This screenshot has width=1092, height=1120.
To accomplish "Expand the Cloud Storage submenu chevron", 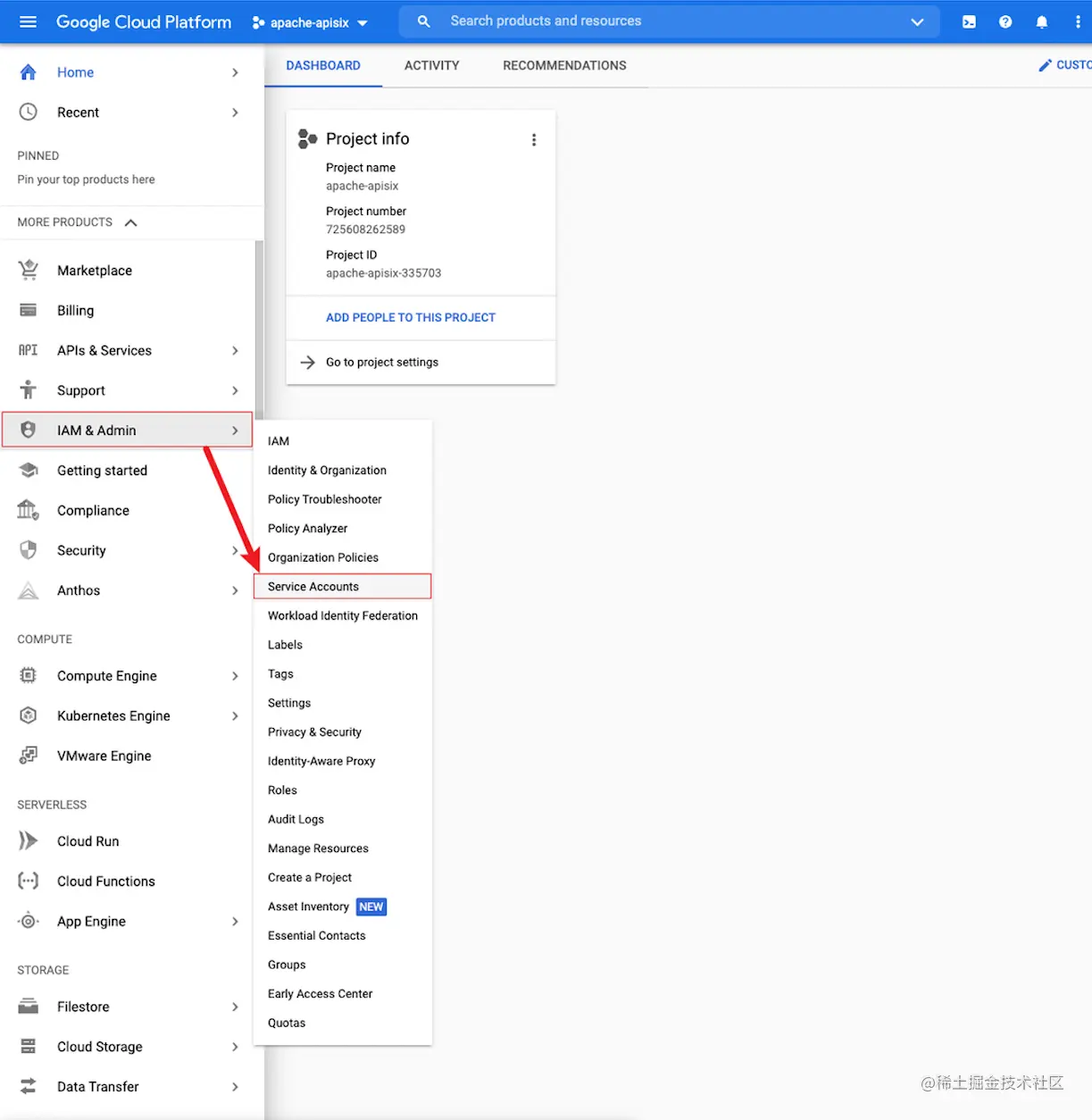I will [x=235, y=1047].
